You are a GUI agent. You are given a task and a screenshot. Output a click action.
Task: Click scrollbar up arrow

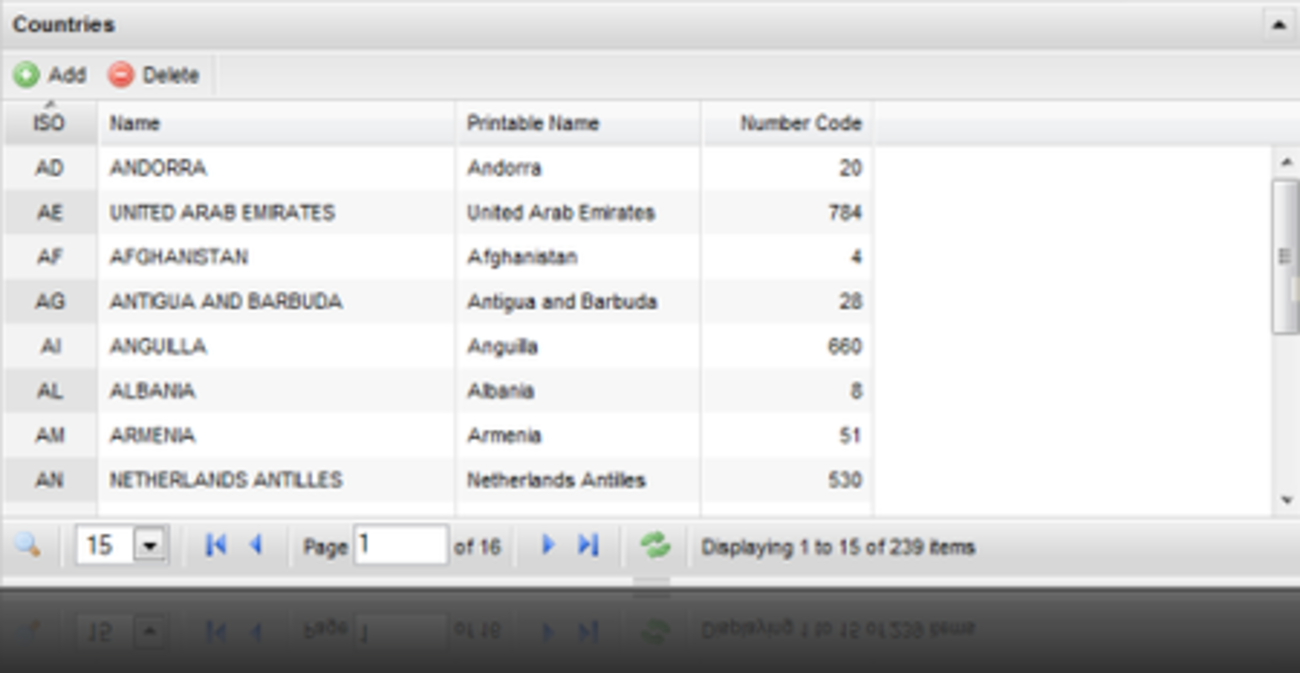pyautogui.click(x=1286, y=162)
